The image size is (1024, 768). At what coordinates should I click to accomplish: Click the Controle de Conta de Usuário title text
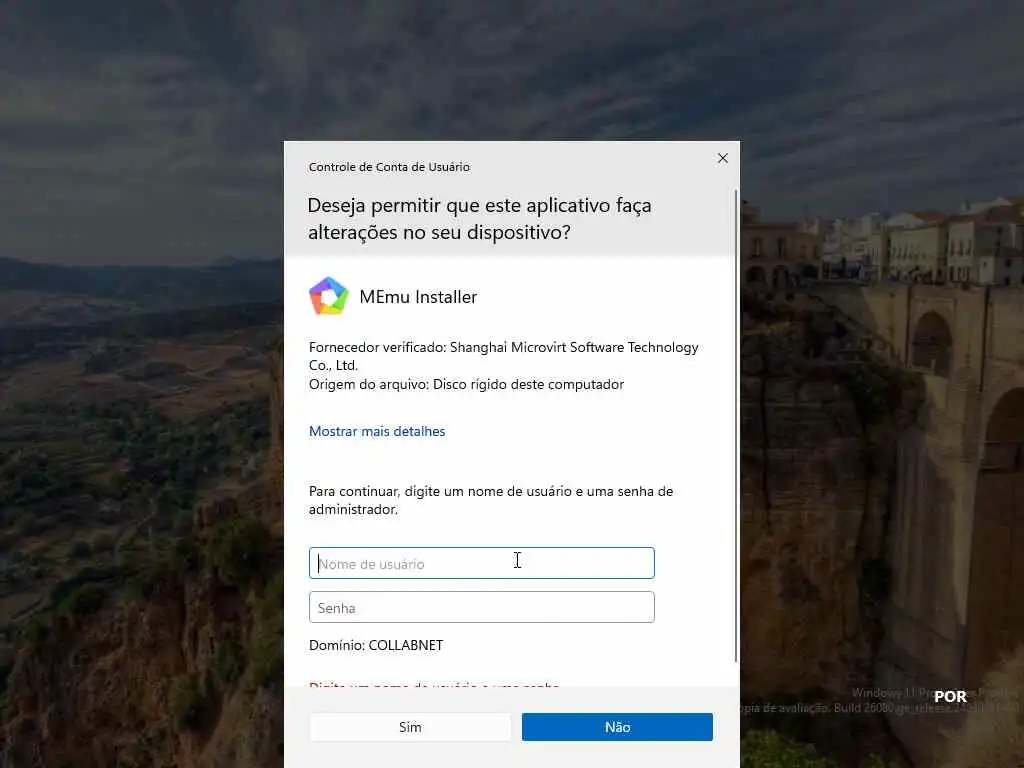coord(389,167)
